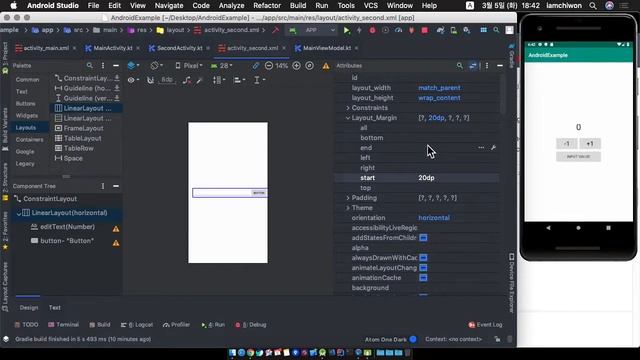
Task: Open the Navigate menu
Action: (x=169, y=6)
